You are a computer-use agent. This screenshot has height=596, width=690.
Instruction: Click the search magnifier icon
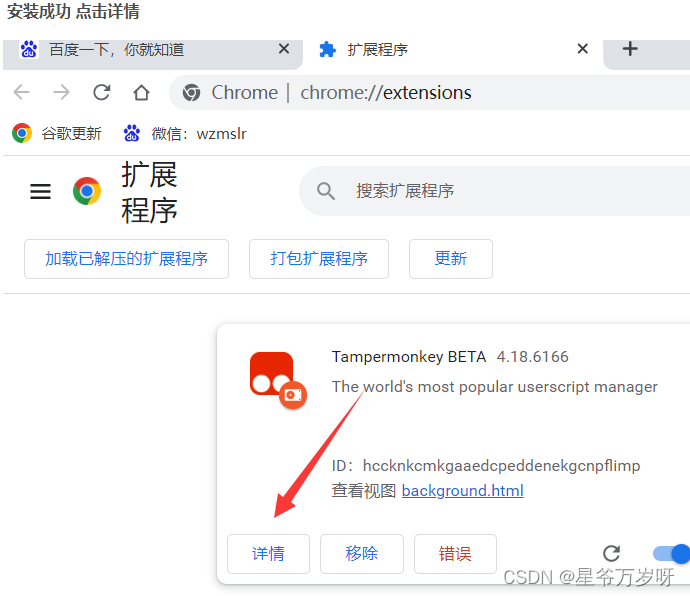click(326, 191)
